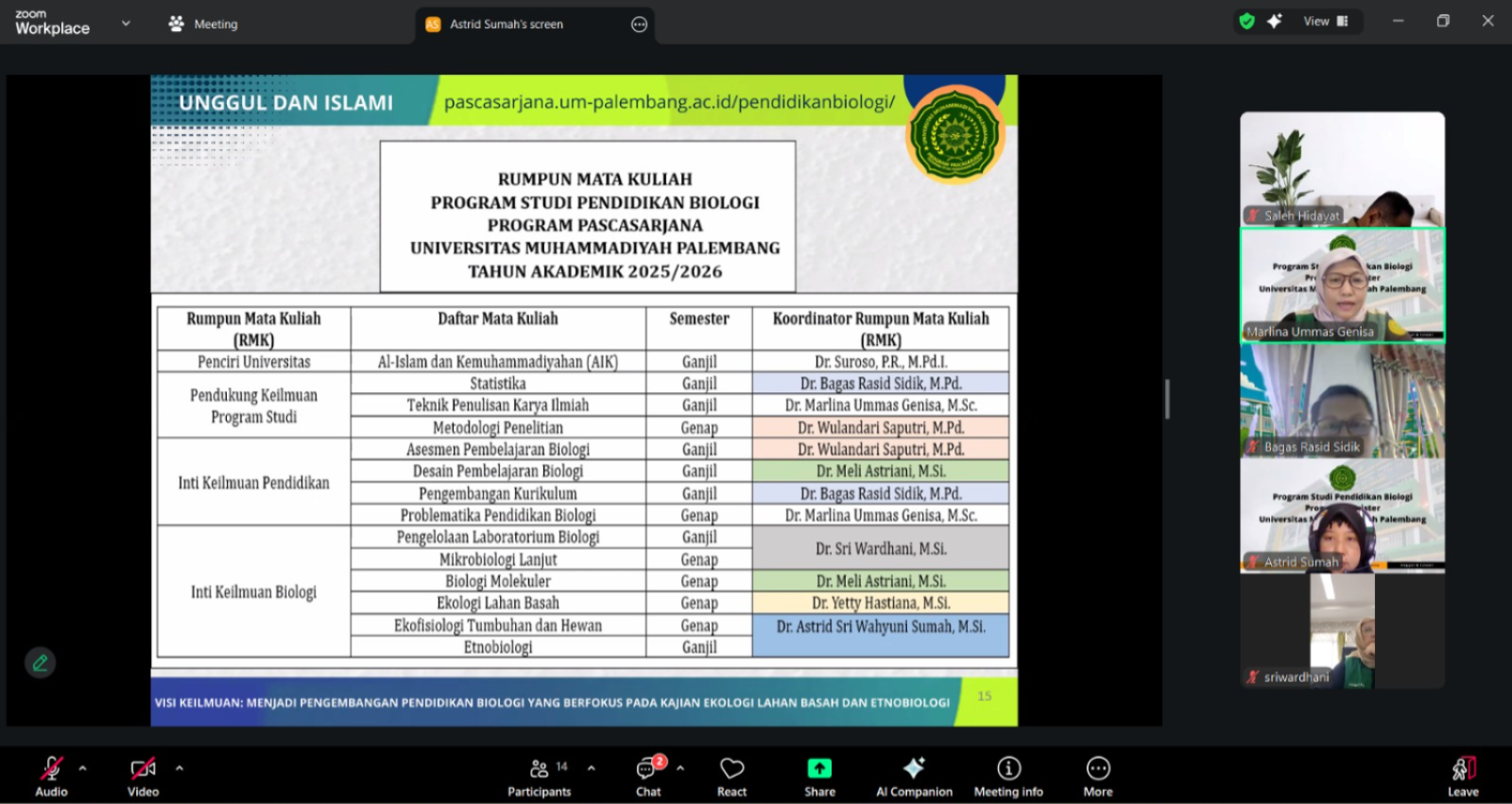This screenshot has width=1512, height=804.
Task: Leave the meeting
Action: [1462, 776]
